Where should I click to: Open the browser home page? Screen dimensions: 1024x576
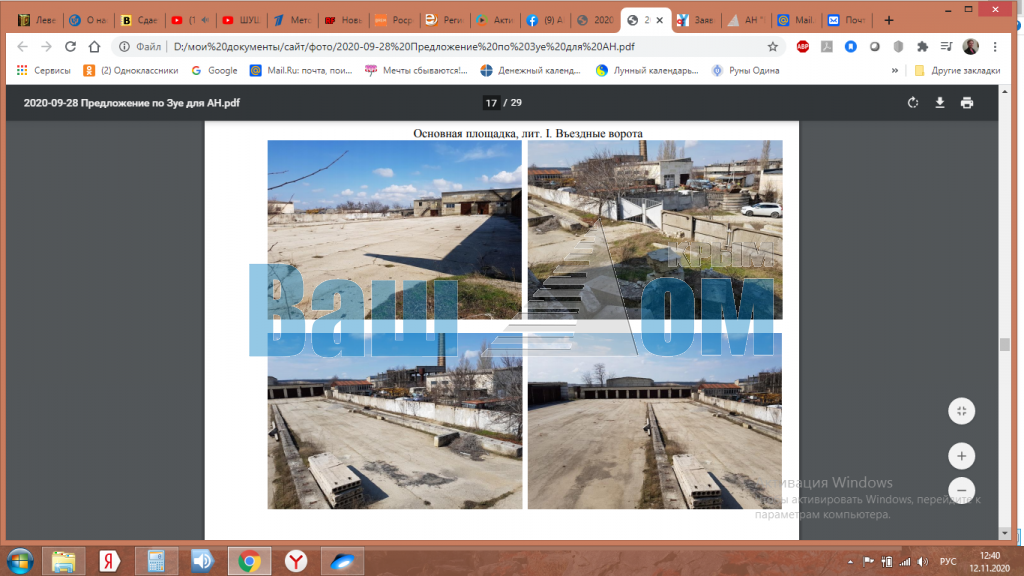coord(95,46)
